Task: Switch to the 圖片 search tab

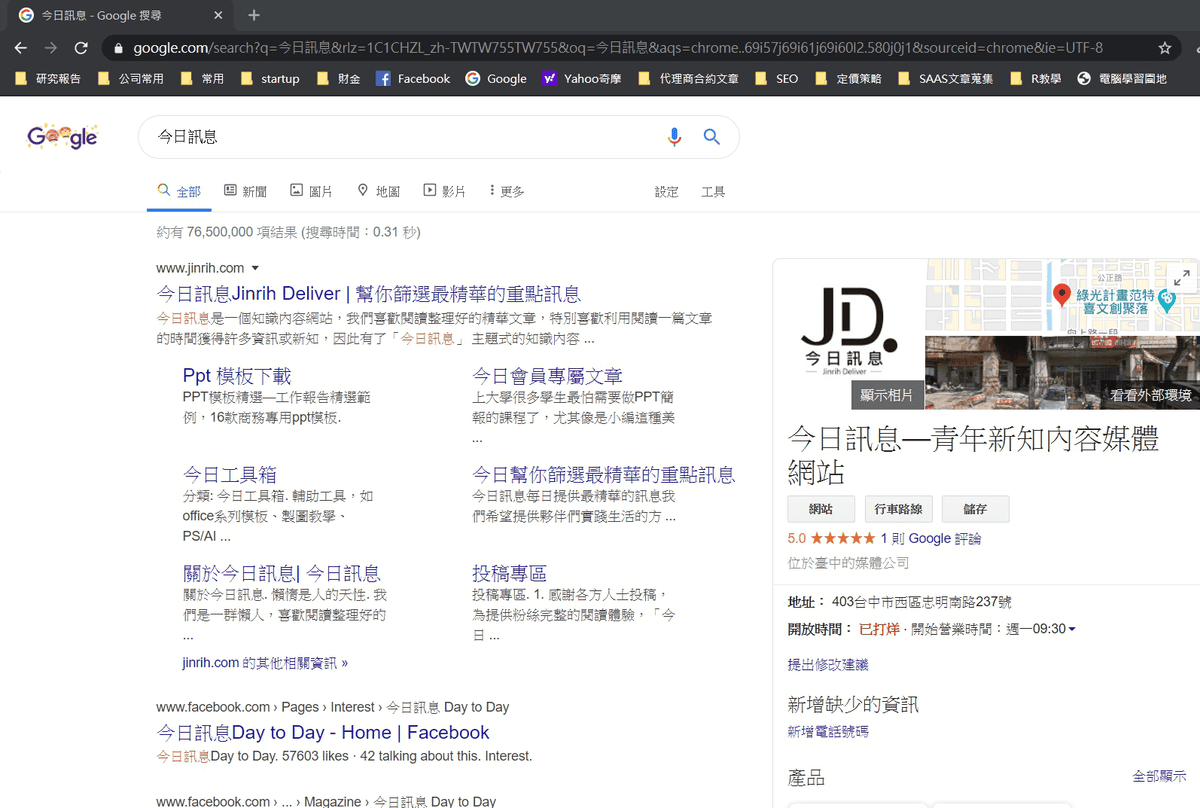Action: coord(311,191)
